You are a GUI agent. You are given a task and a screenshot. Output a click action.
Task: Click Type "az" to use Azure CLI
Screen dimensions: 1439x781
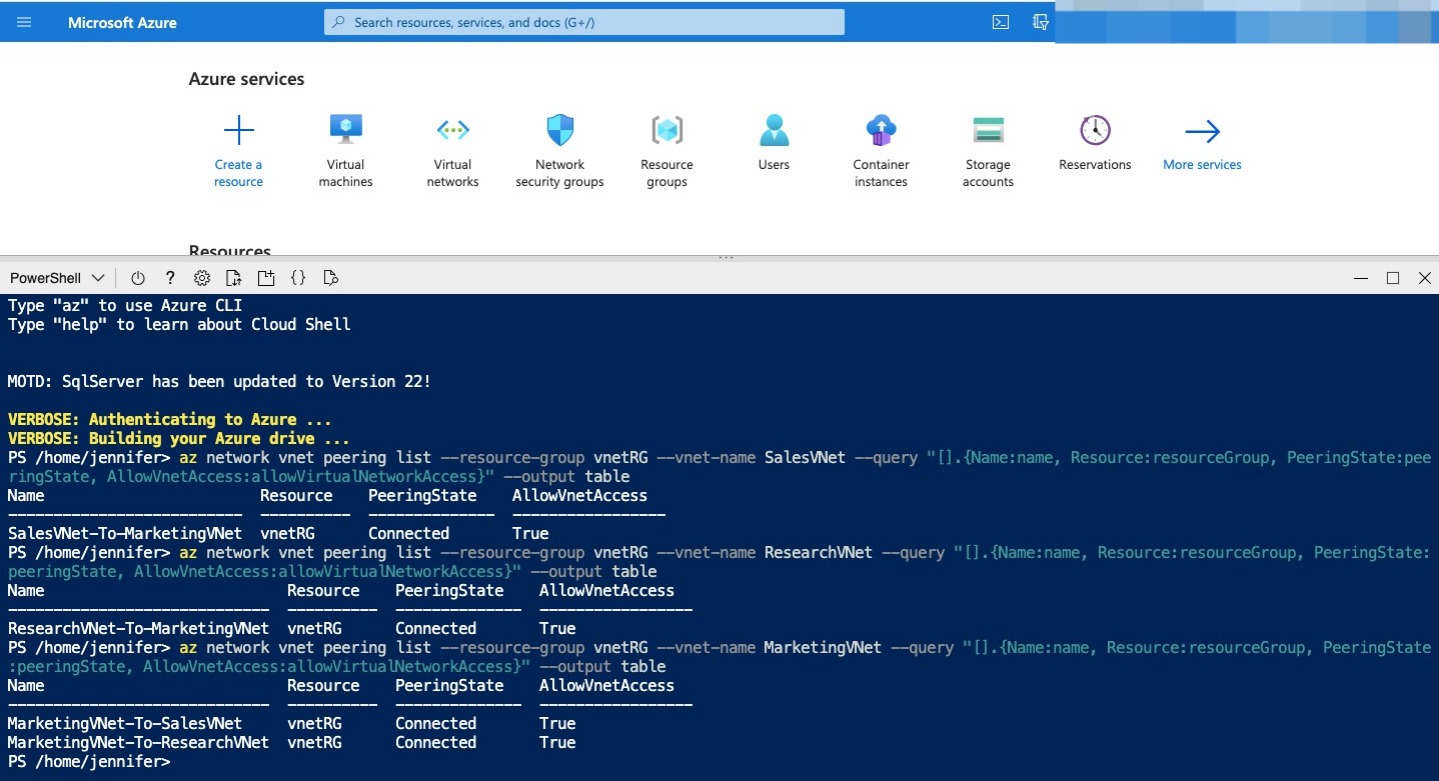124,305
